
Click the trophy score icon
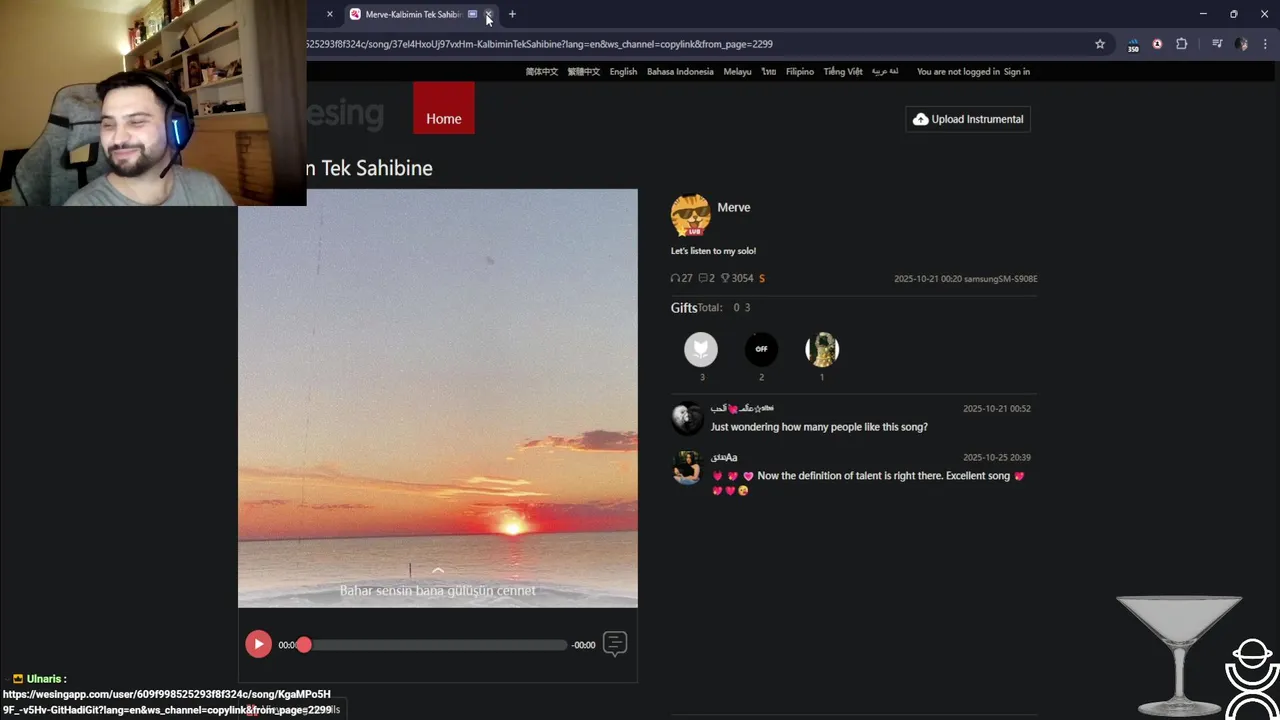pos(726,279)
